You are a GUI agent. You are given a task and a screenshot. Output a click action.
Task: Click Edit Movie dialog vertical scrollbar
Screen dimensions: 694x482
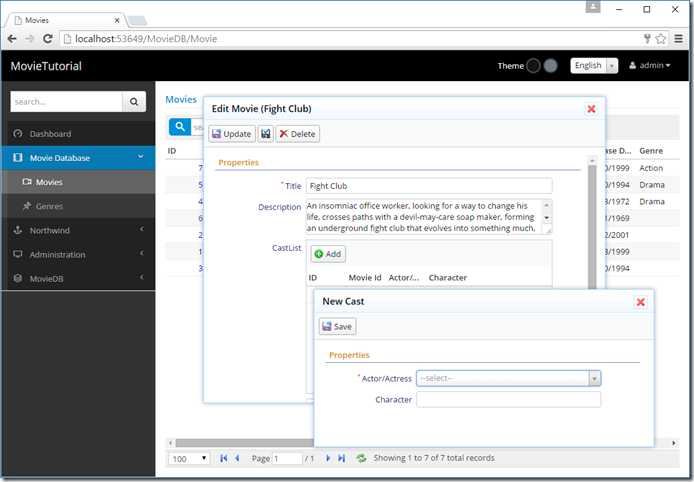(592, 227)
